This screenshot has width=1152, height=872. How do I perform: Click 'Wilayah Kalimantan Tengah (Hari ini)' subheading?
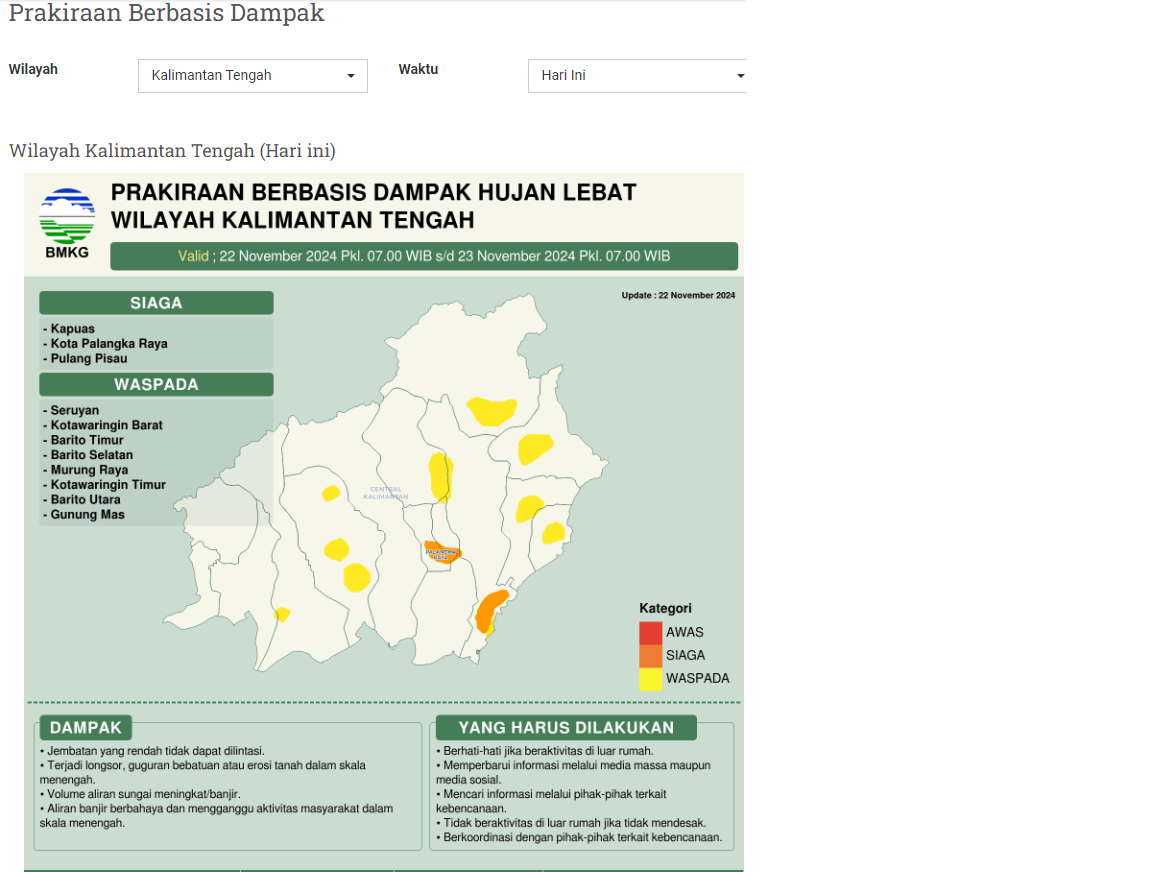(172, 151)
